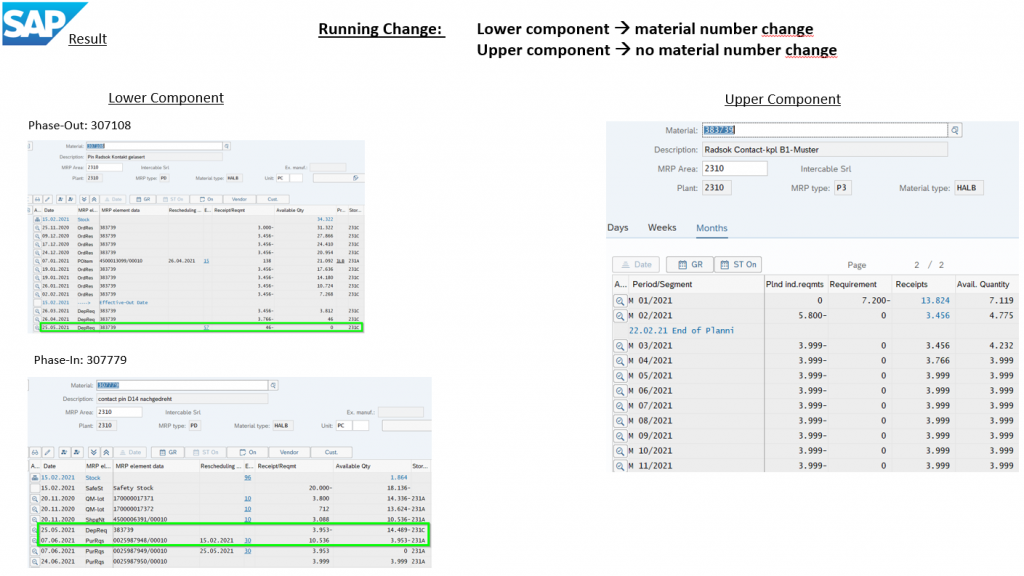Open Material search help in Phase-Out panel
The image size is (1024, 576).
226,146
